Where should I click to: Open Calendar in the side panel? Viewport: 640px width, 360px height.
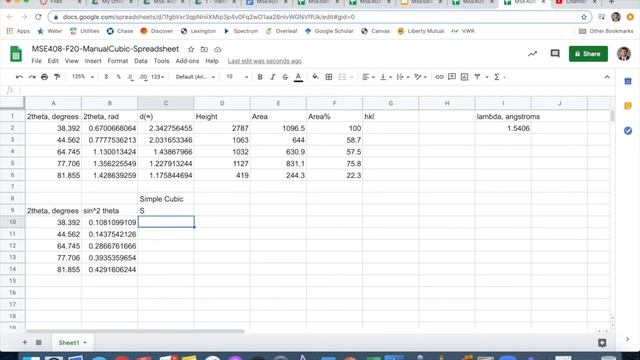coord(628,82)
